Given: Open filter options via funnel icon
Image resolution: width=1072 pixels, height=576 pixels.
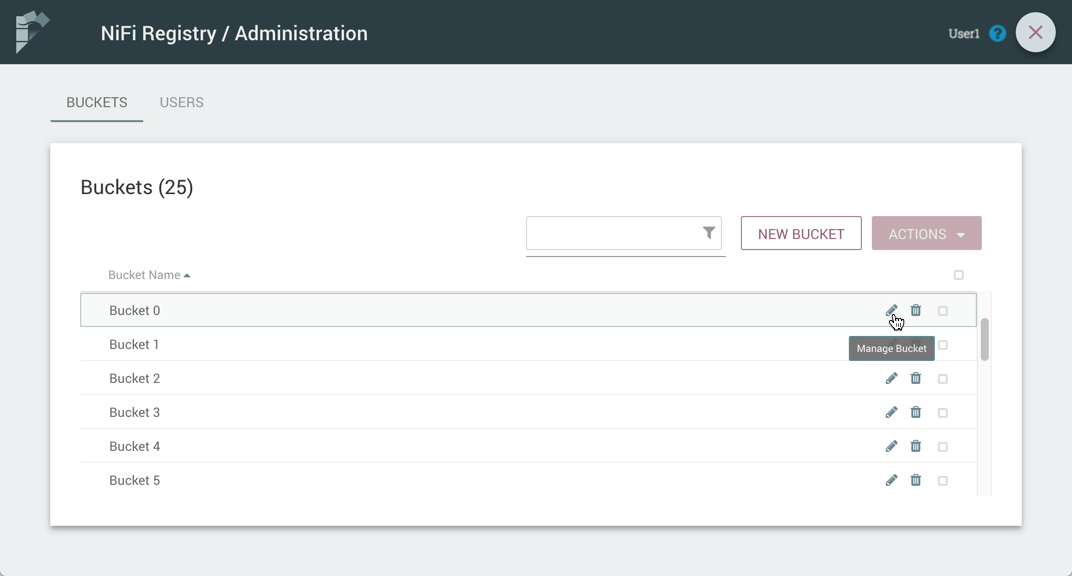Looking at the screenshot, I should [708, 233].
